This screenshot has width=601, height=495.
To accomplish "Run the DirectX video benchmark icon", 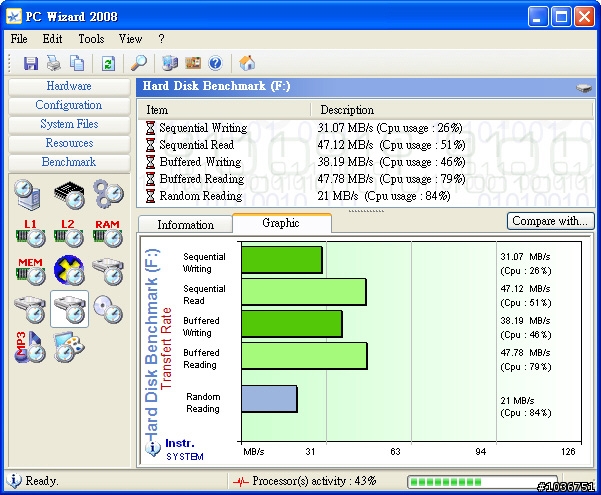I will click(69, 270).
